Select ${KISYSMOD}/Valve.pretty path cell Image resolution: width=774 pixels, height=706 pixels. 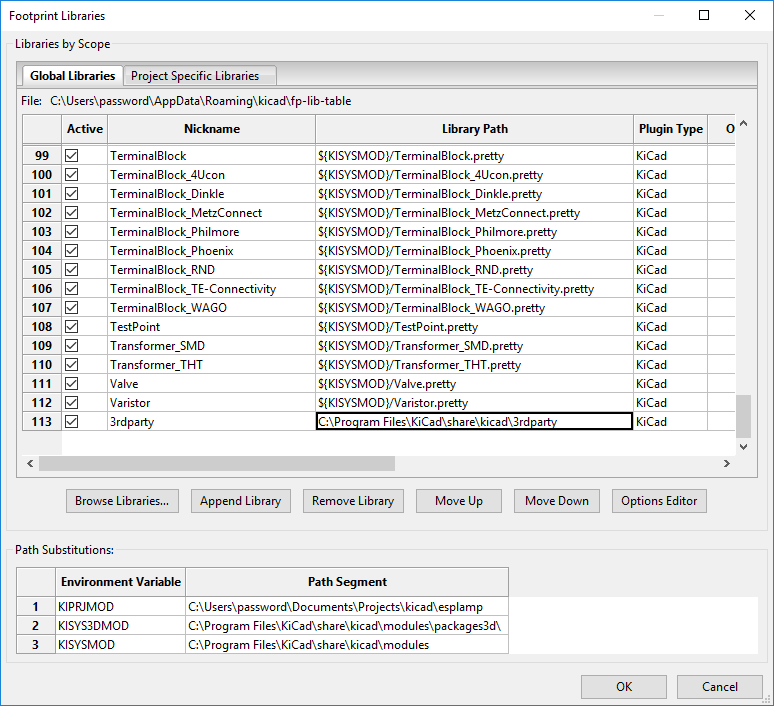pos(474,384)
